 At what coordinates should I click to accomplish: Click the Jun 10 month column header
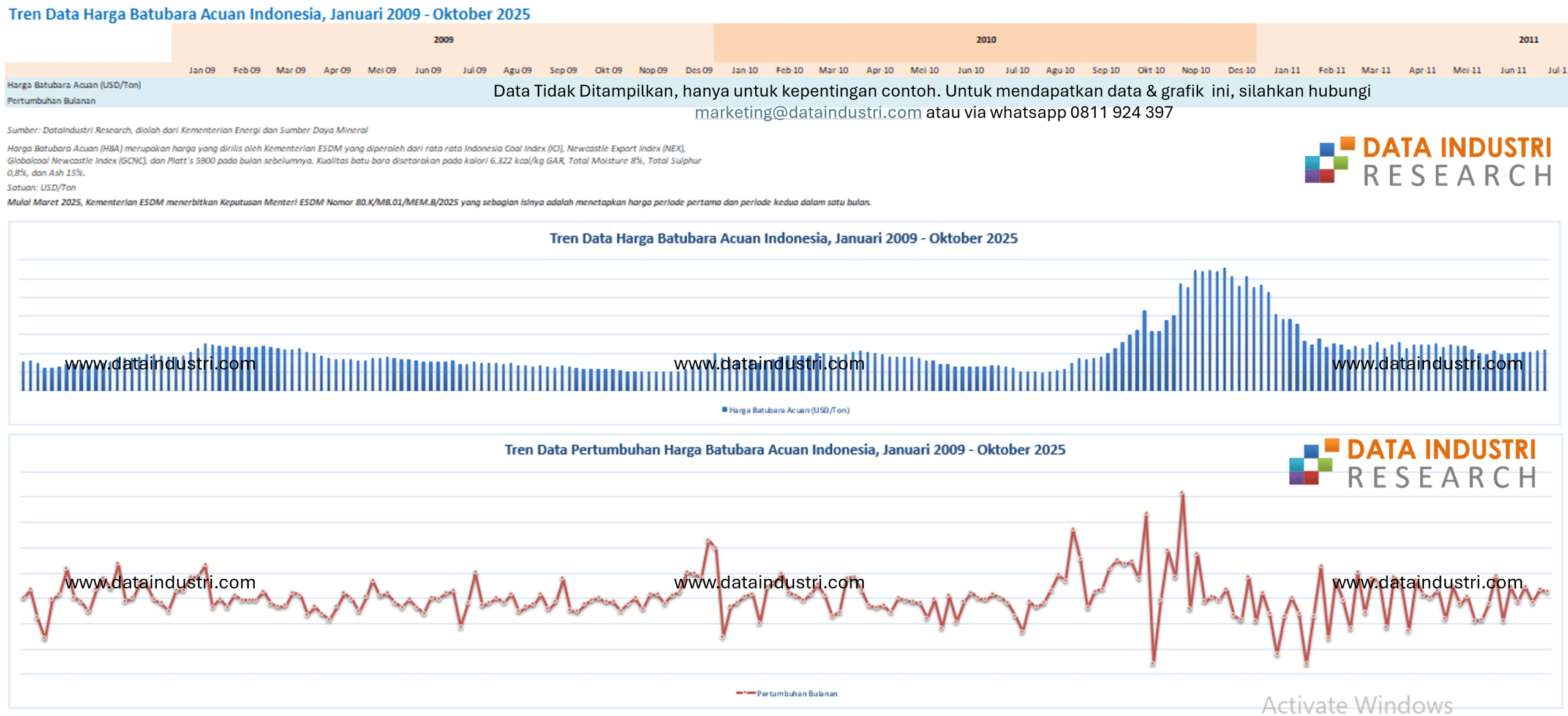[x=970, y=70]
